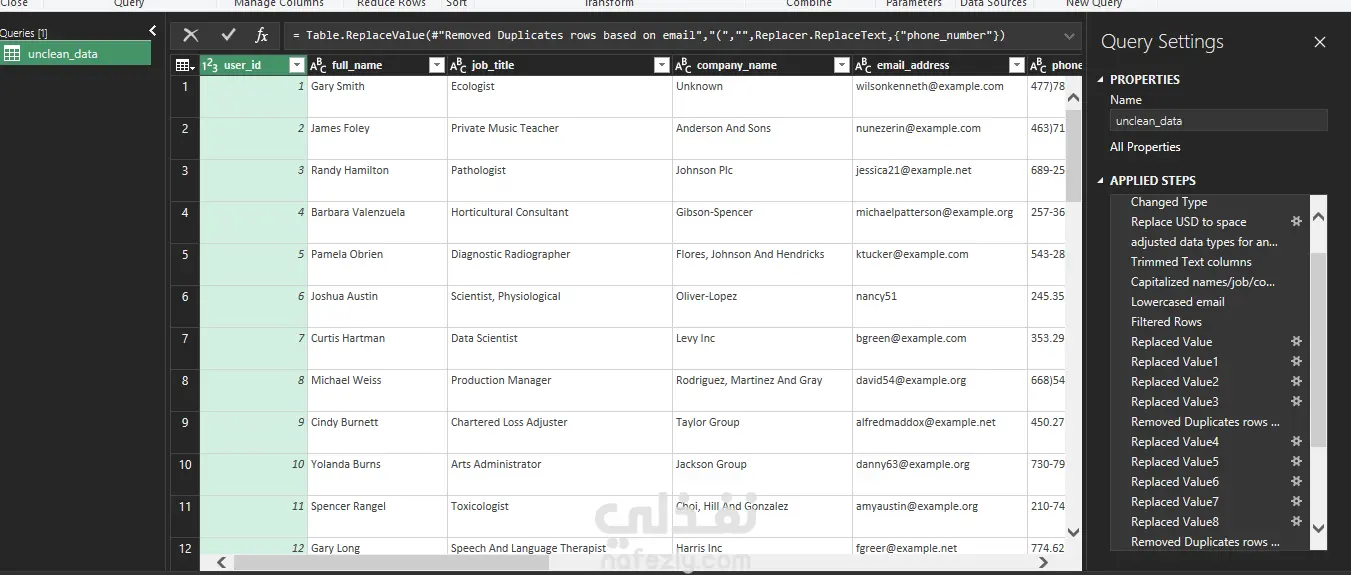Open company_name column filter dropdown
1351x575 pixels.
[841, 65]
